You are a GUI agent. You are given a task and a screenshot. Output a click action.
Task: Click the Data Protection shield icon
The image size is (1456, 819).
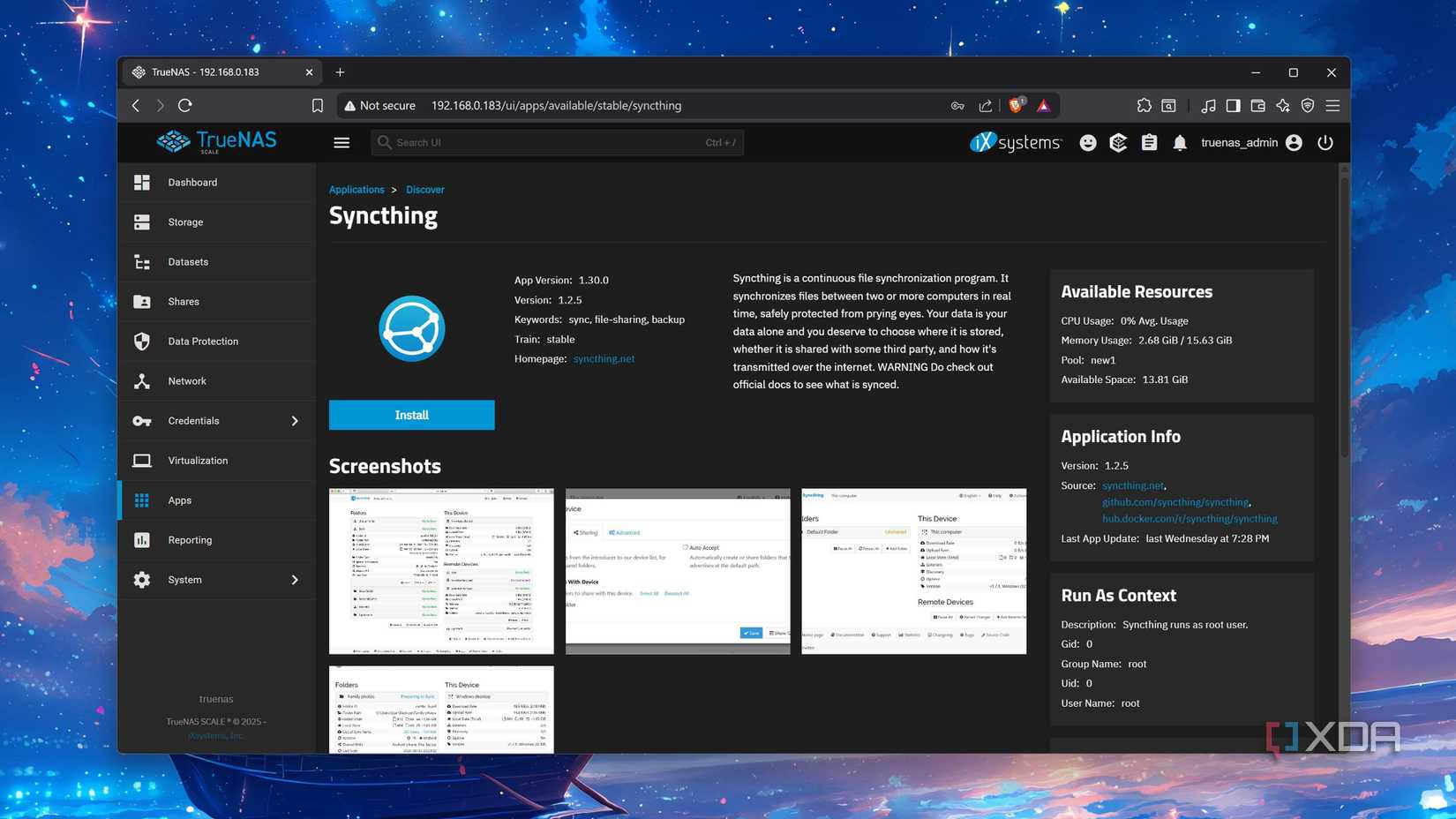click(142, 341)
